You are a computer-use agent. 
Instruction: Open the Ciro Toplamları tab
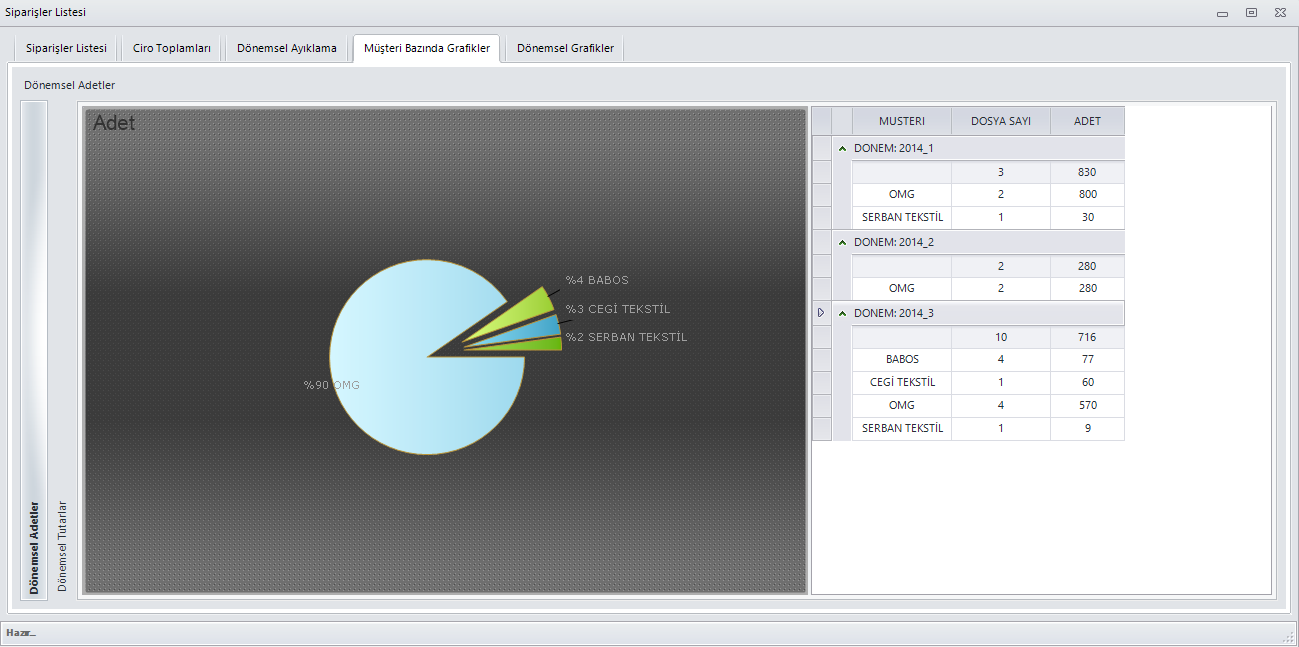pyautogui.click(x=171, y=48)
